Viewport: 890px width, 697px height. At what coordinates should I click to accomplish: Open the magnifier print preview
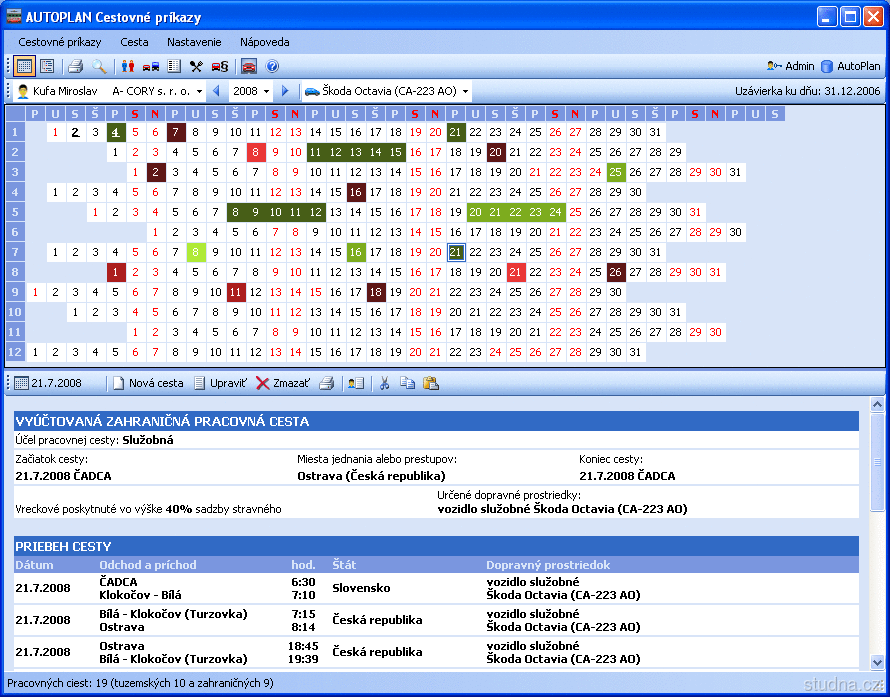[x=99, y=66]
